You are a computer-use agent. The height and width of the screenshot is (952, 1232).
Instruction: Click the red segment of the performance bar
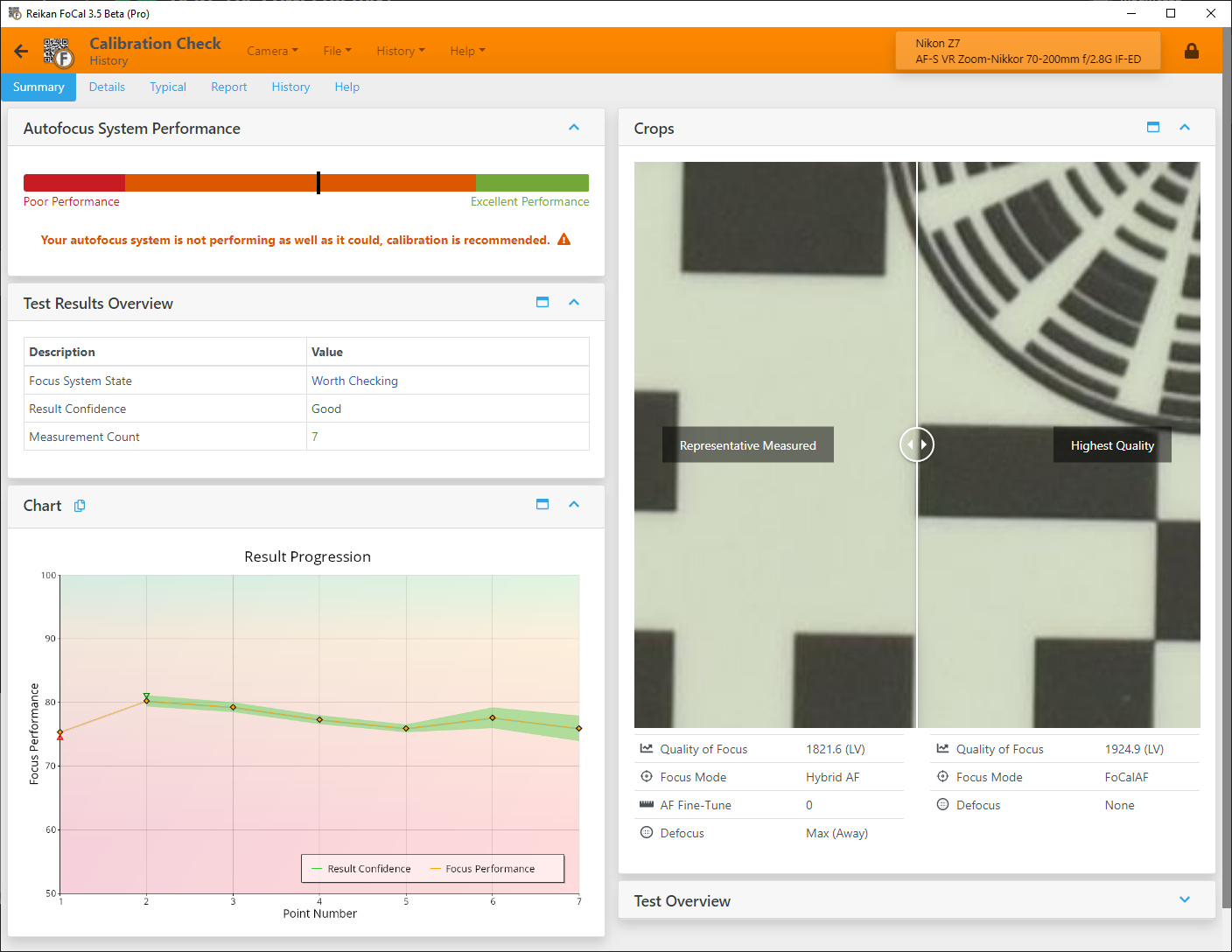pos(74,182)
